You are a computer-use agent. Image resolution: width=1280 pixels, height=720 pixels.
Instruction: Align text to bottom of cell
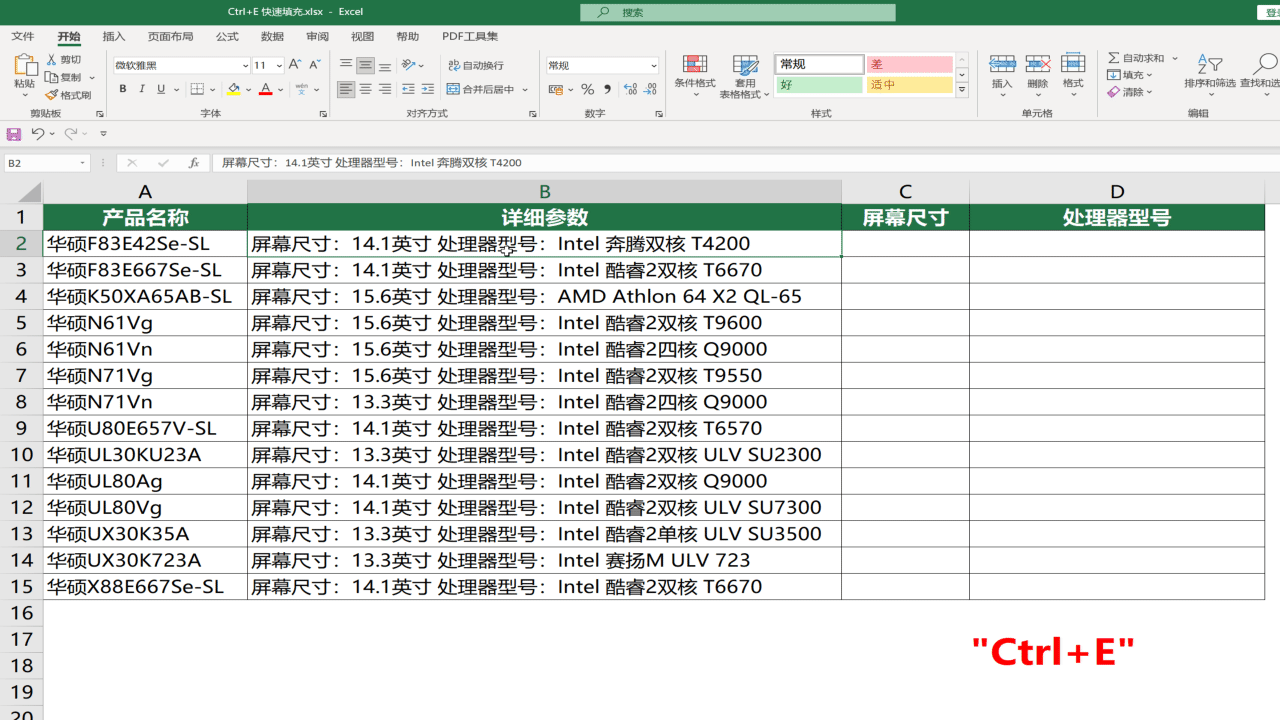pyautogui.click(x=385, y=65)
